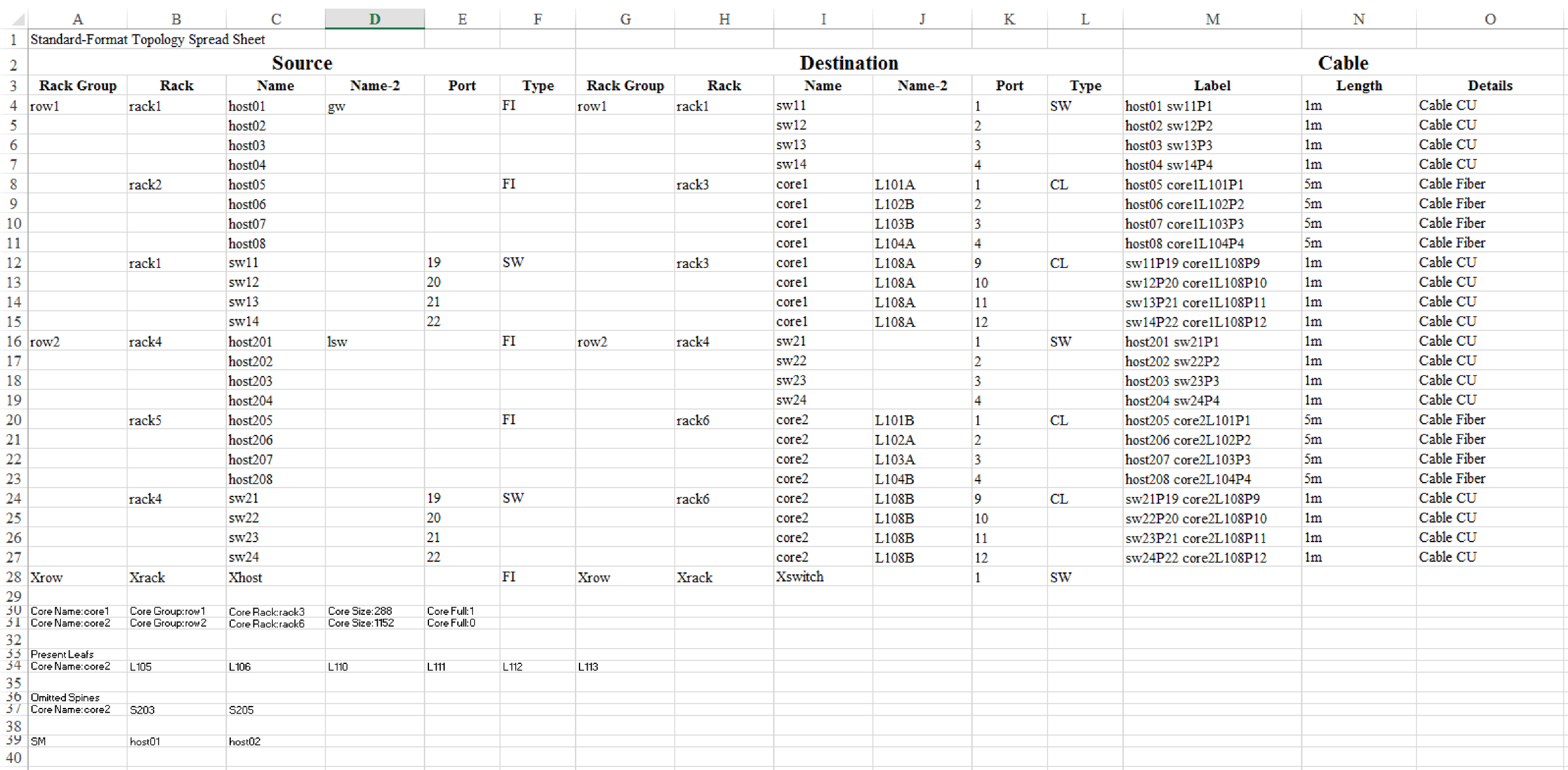This screenshot has width=1568, height=770.
Task: Select column O header
Action: coord(1490,19)
